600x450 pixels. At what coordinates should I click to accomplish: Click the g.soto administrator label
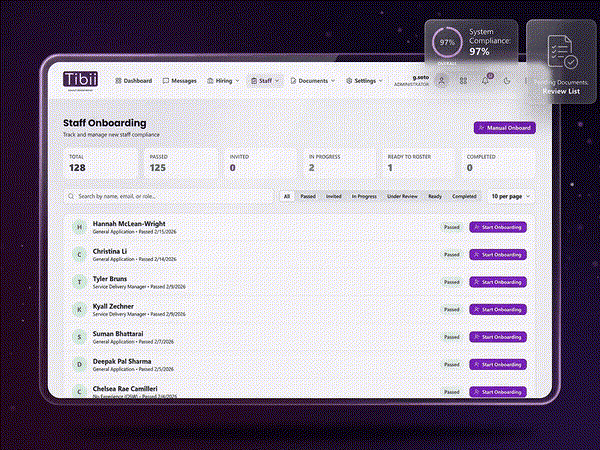412,80
